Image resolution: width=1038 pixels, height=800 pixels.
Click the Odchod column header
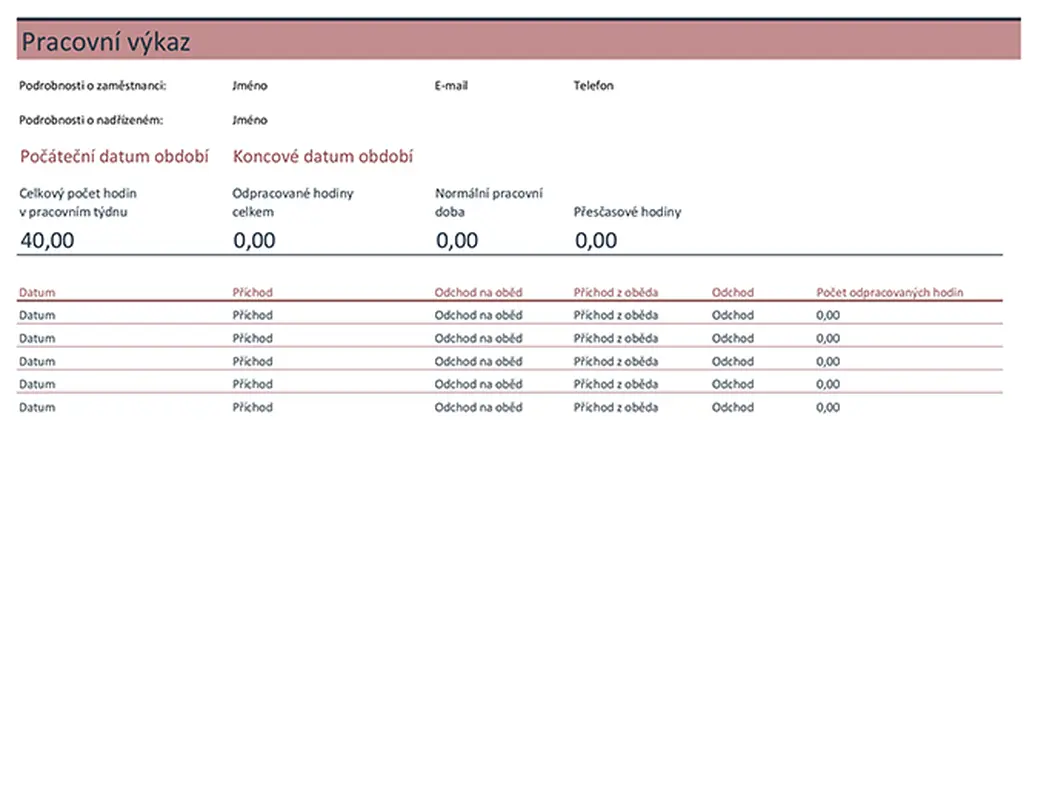pyautogui.click(x=733, y=293)
